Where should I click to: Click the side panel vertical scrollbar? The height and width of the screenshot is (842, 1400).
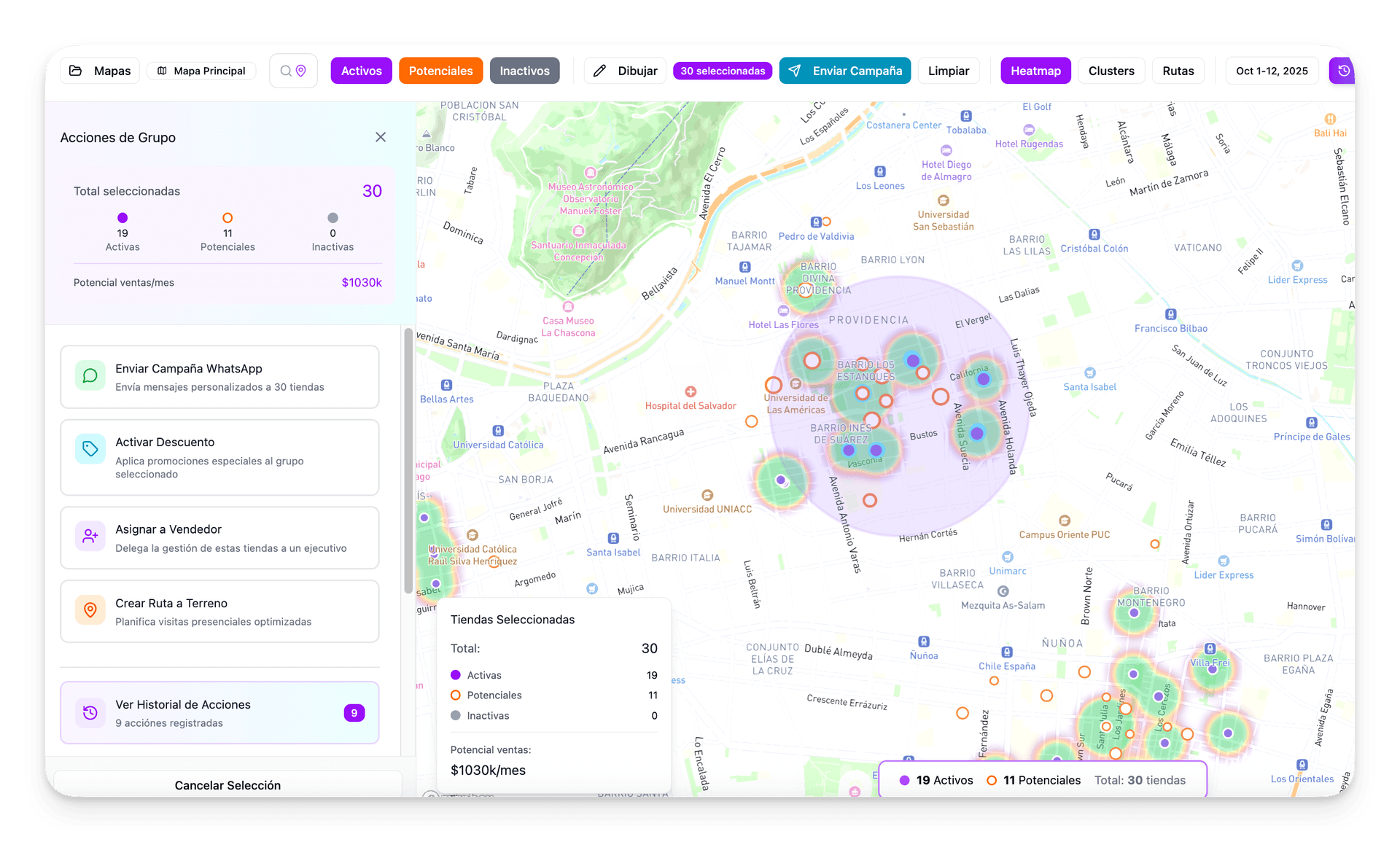point(408,459)
